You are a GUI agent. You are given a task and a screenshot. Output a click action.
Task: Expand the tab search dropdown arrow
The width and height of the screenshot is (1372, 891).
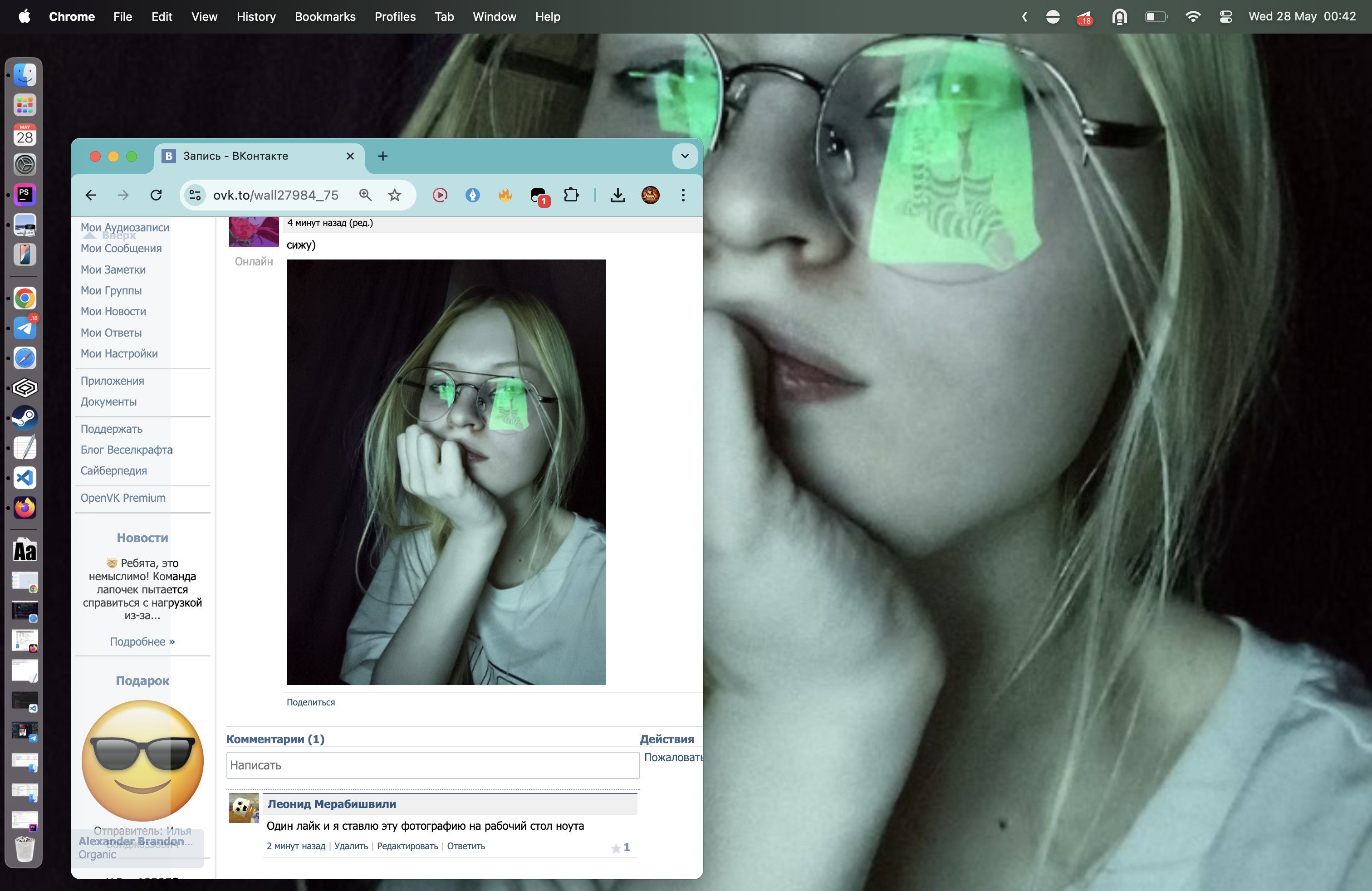point(685,156)
